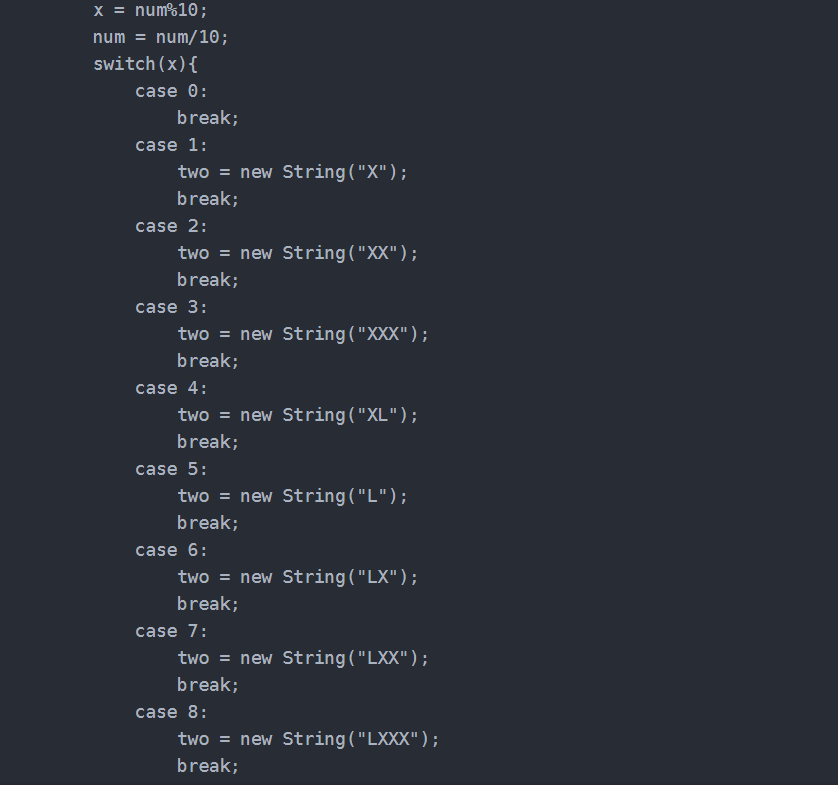The height and width of the screenshot is (785, 838).
Task: Click the 'case 1:' label
Action: 171,145
